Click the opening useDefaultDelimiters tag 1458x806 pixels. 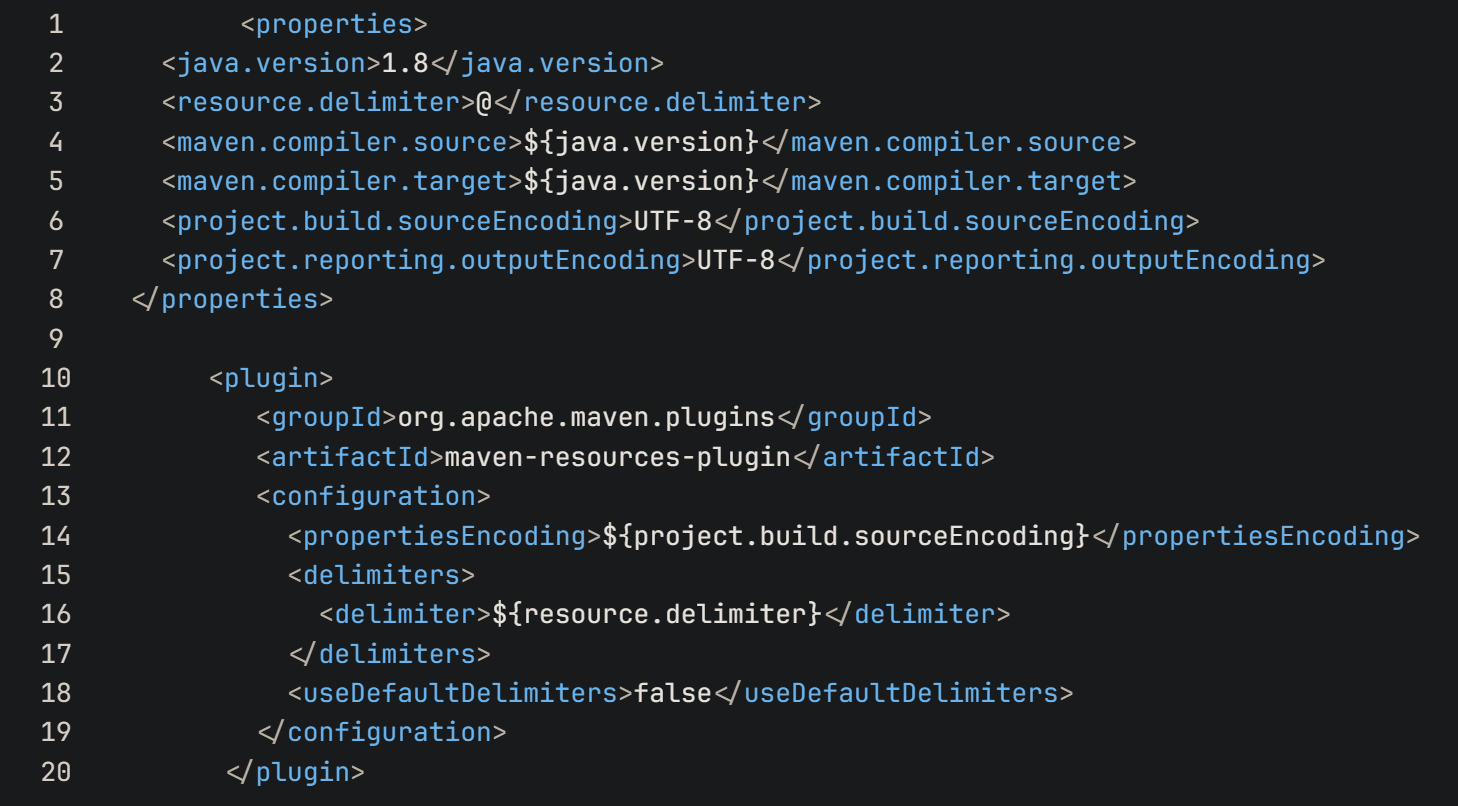(461, 692)
